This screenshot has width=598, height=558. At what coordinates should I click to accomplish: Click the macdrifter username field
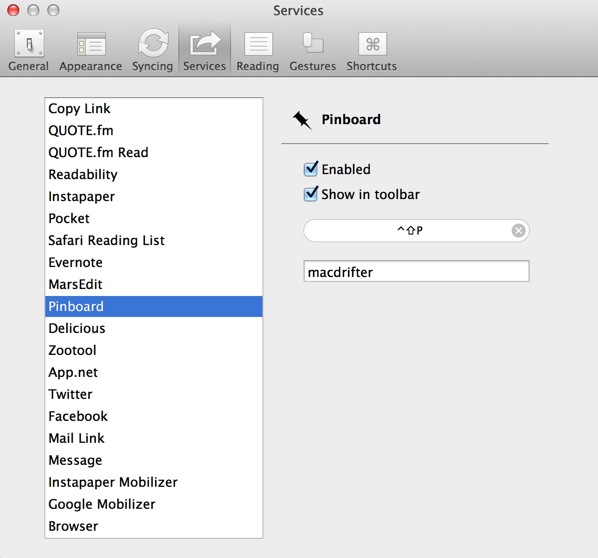click(416, 271)
